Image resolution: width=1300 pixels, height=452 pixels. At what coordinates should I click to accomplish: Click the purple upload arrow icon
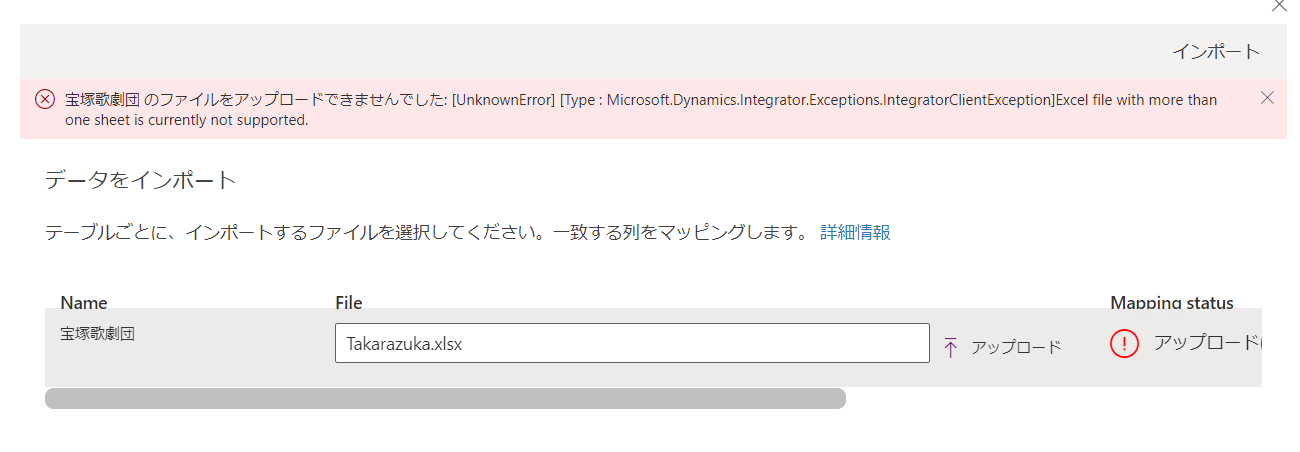951,347
